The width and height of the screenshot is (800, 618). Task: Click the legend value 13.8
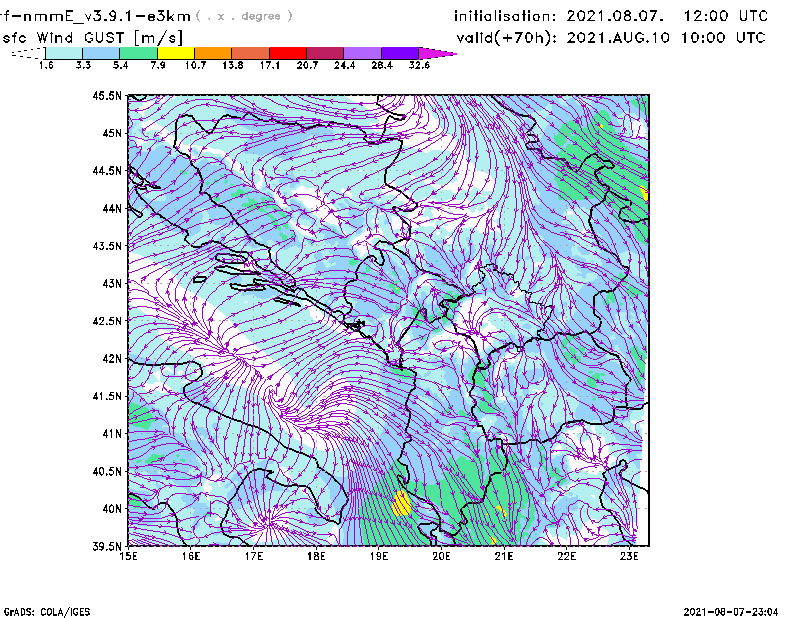pos(233,65)
